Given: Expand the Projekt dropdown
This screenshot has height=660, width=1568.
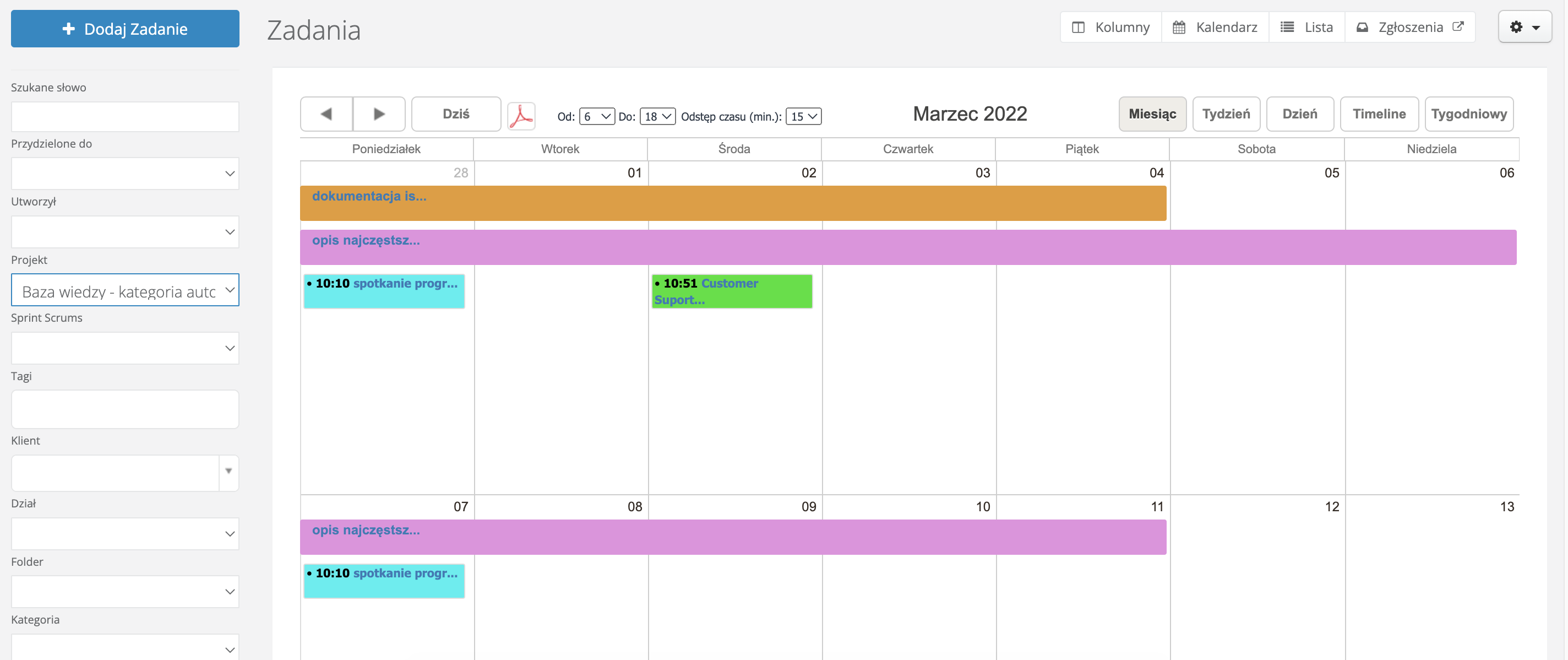Looking at the screenshot, I should tap(125, 290).
